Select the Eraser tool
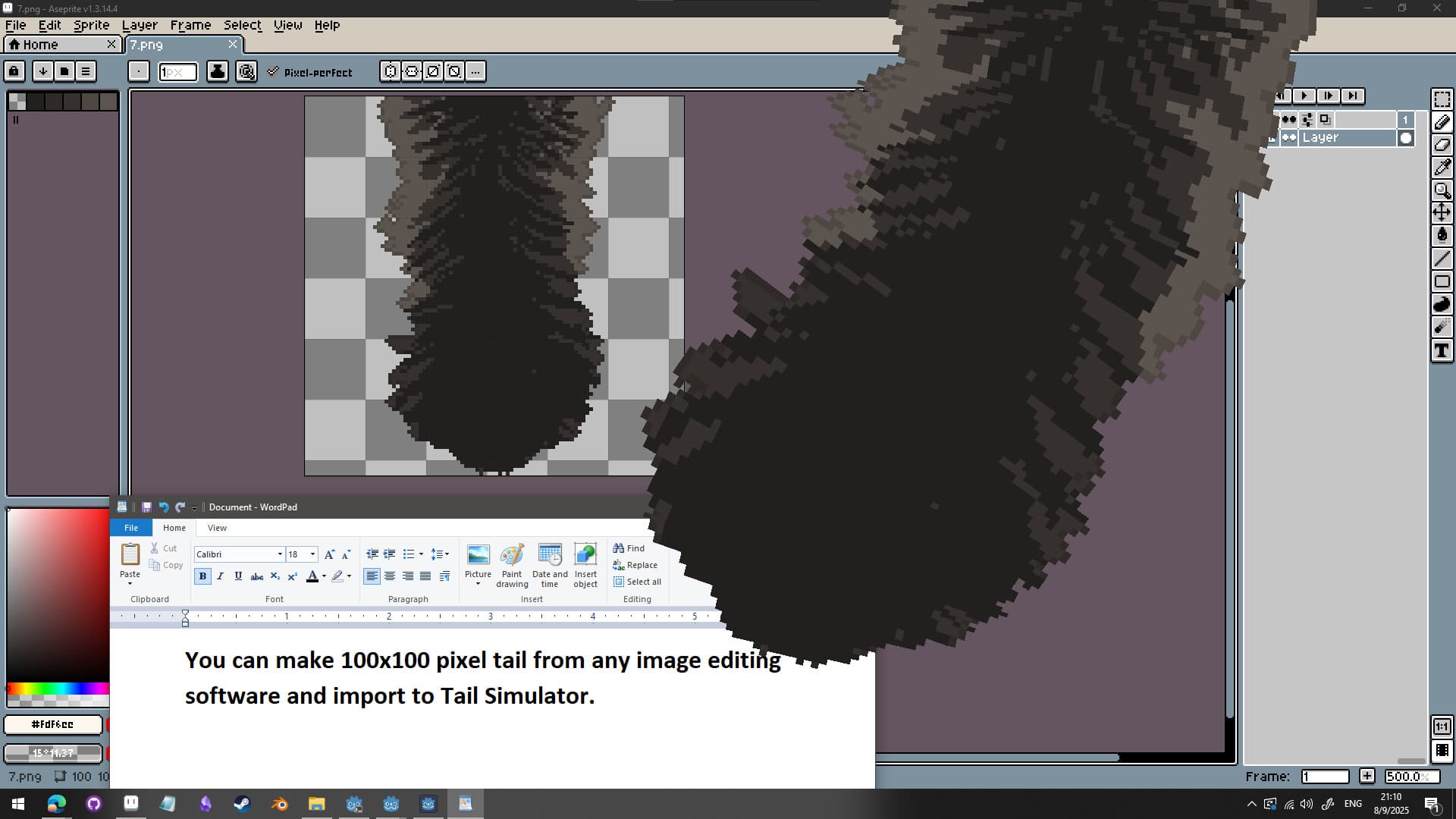The width and height of the screenshot is (1456, 819). [x=1442, y=145]
